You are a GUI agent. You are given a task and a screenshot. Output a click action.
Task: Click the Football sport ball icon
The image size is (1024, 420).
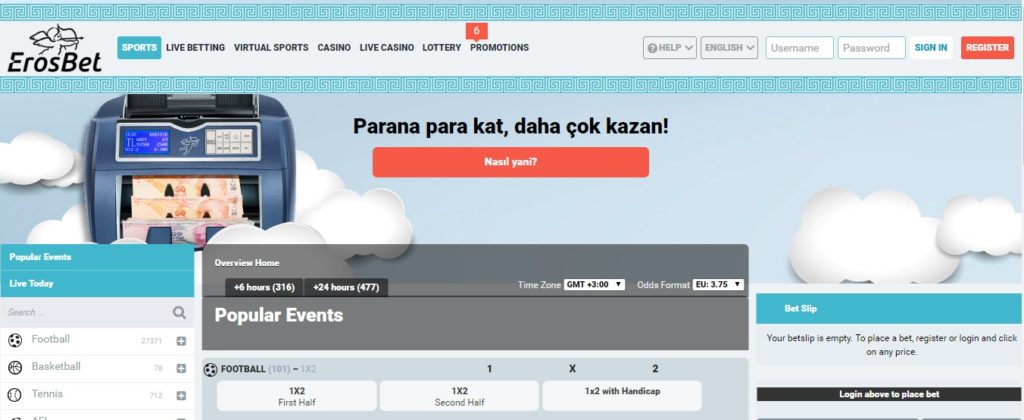pos(15,340)
